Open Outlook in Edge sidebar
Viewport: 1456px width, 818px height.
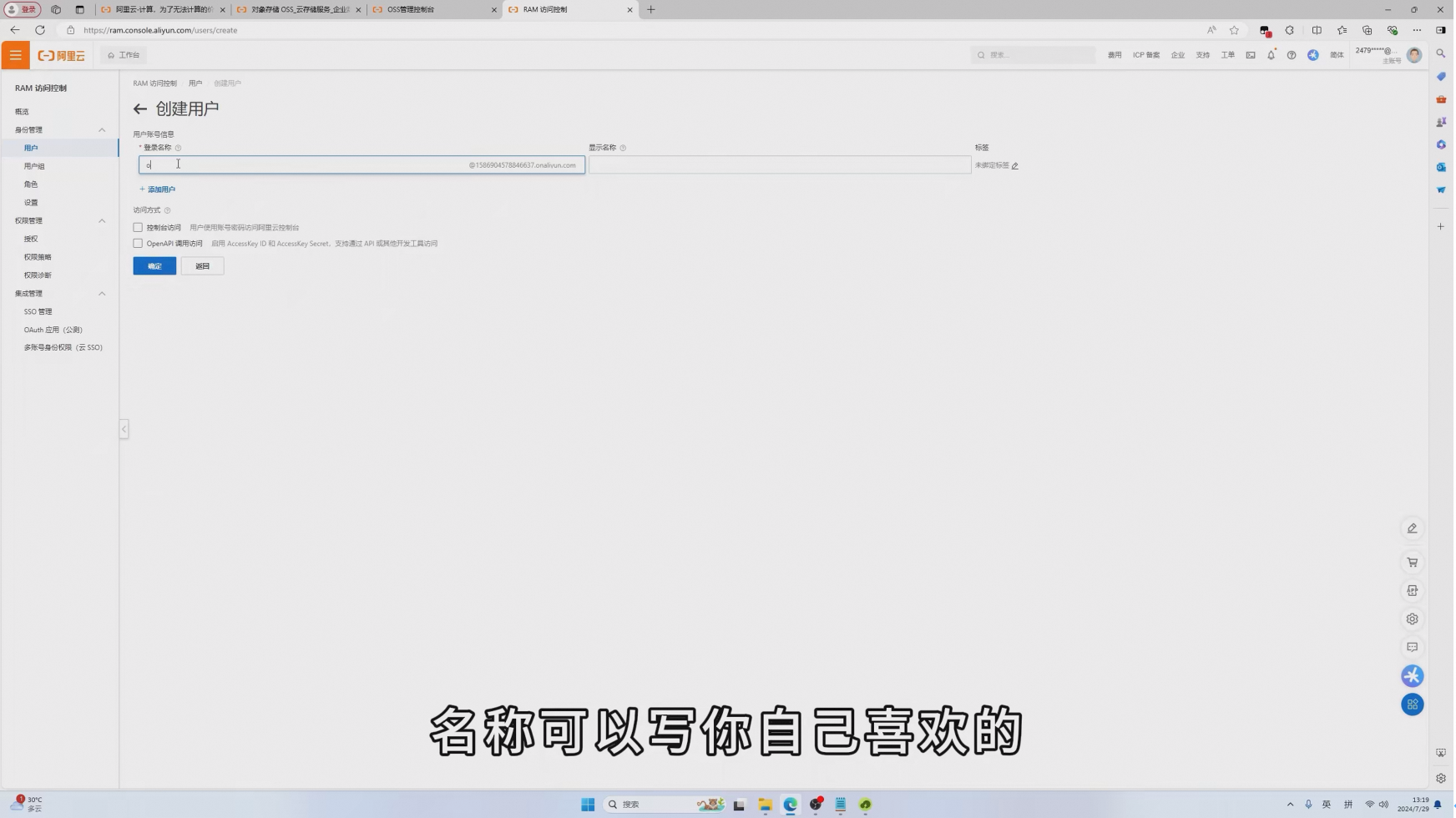(x=1441, y=167)
